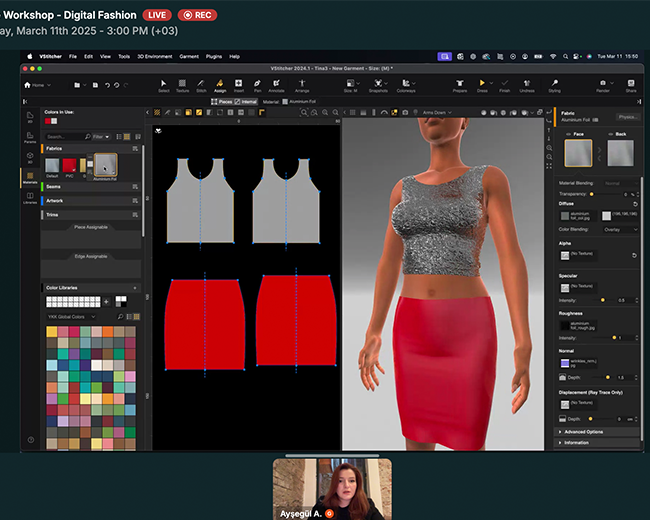Open the Libraries sidebar panel
The width and height of the screenshot is (650, 520).
[x=30, y=198]
